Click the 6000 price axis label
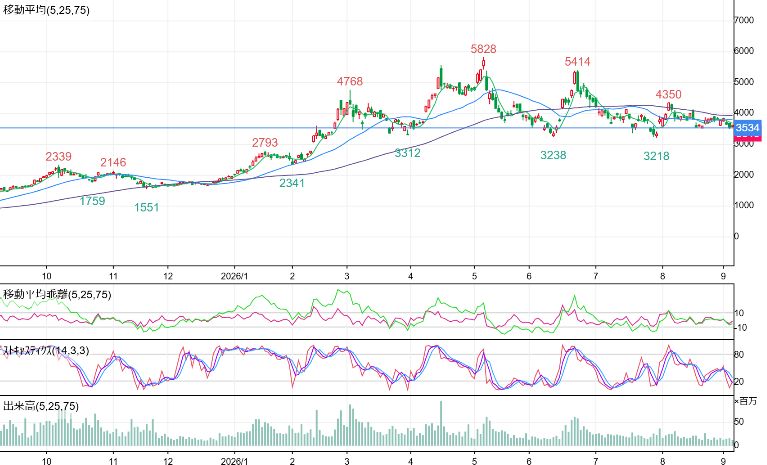 pyautogui.click(x=744, y=51)
